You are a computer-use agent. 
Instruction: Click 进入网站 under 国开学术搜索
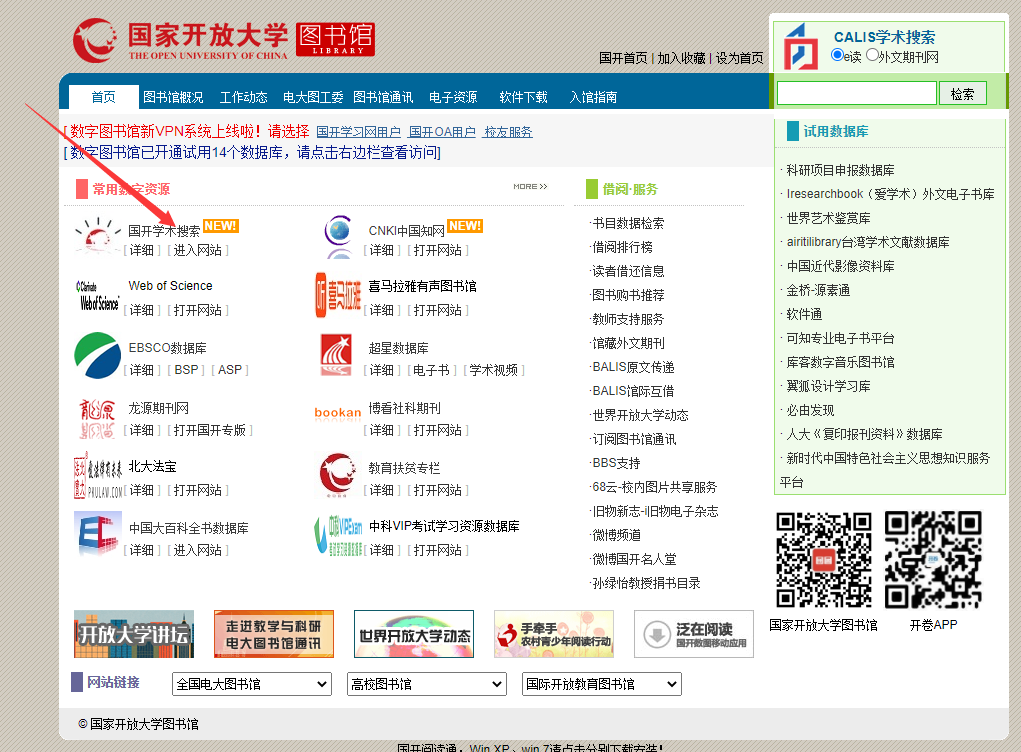(197, 251)
